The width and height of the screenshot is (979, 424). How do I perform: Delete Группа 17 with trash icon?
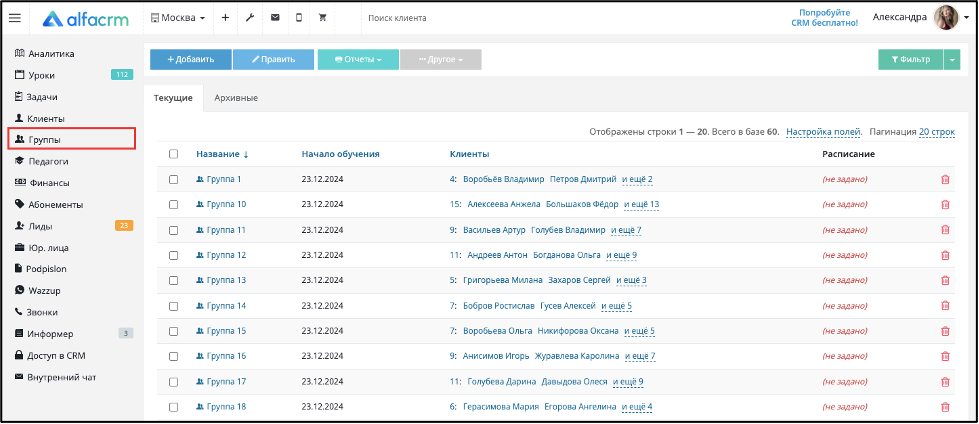click(945, 382)
